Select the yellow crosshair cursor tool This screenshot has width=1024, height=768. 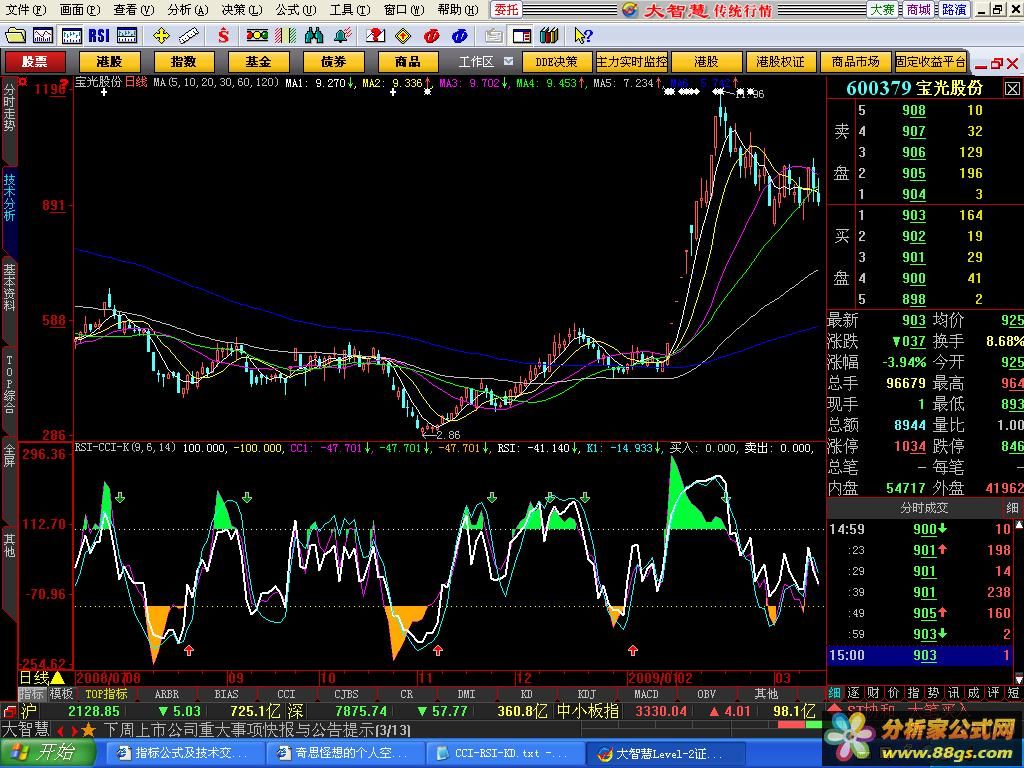[161, 35]
